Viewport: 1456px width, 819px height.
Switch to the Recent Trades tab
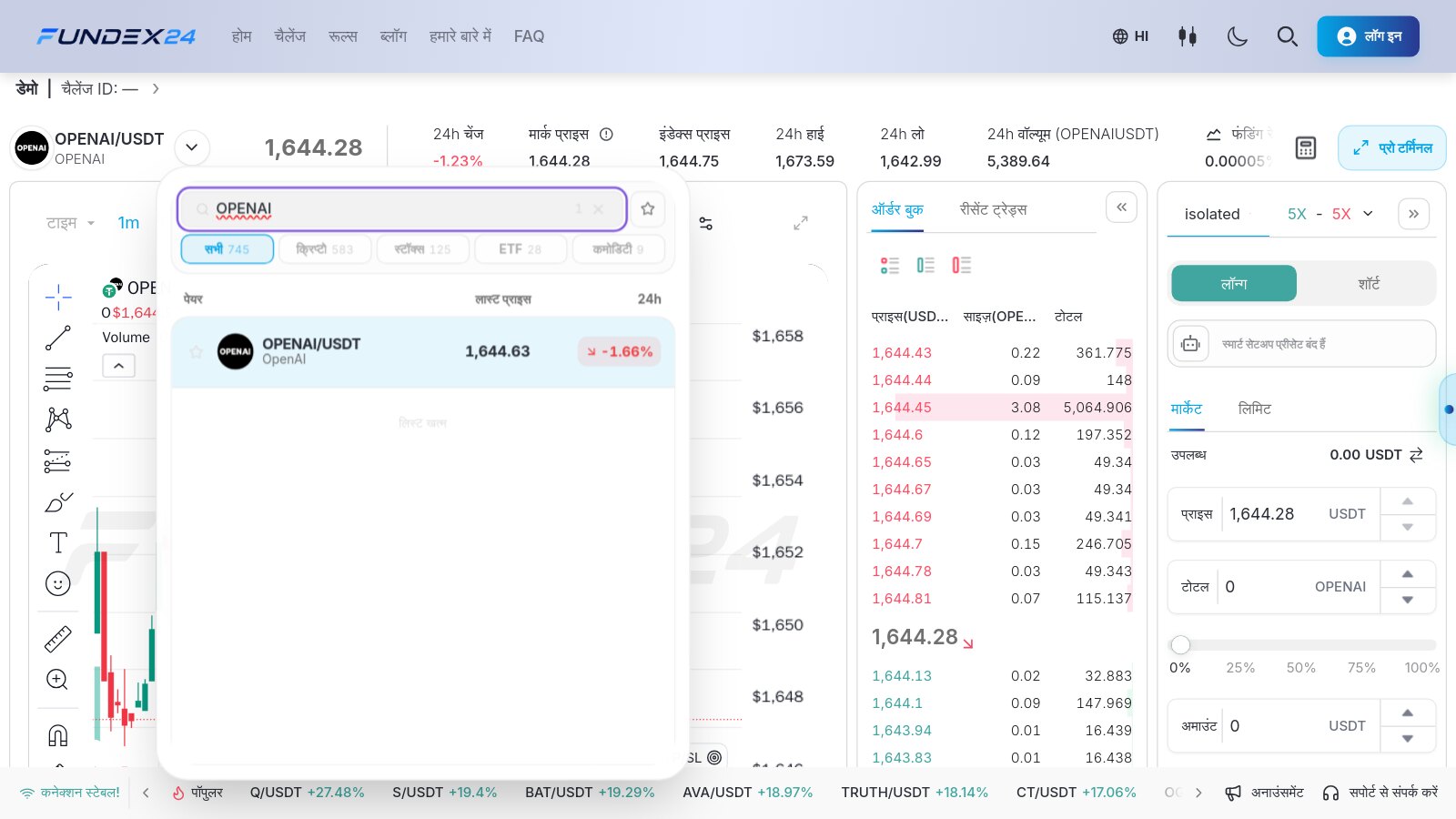[x=993, y=209]
